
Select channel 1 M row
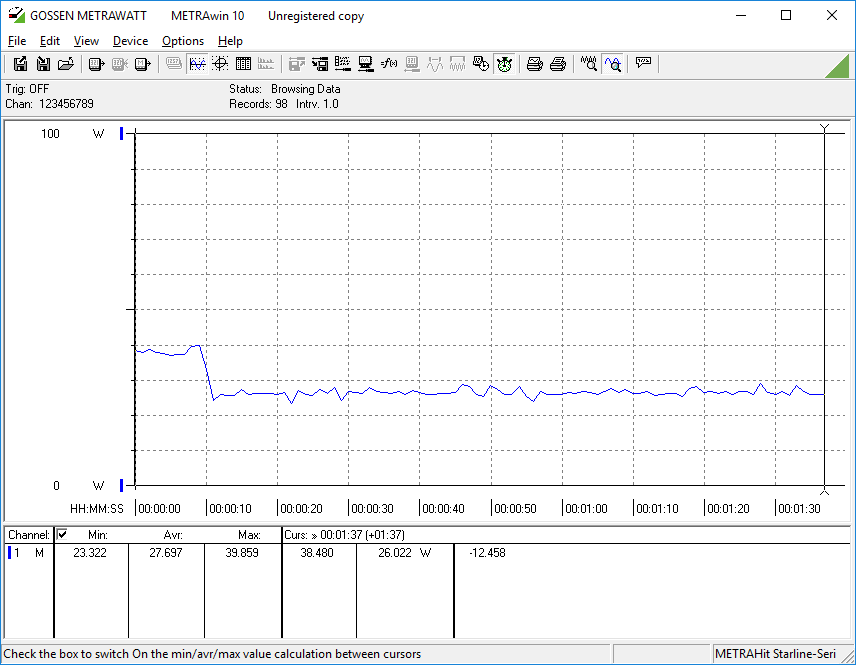[x=27, y=553]
